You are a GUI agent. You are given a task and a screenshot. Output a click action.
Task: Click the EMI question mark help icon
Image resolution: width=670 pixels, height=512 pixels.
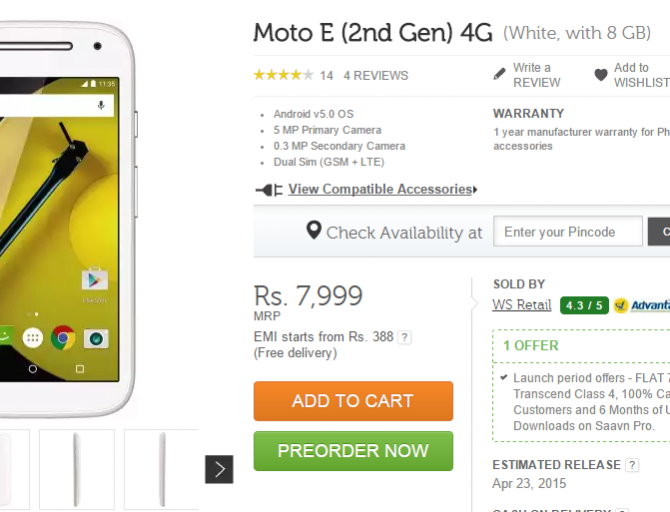(x=405, y=338)
